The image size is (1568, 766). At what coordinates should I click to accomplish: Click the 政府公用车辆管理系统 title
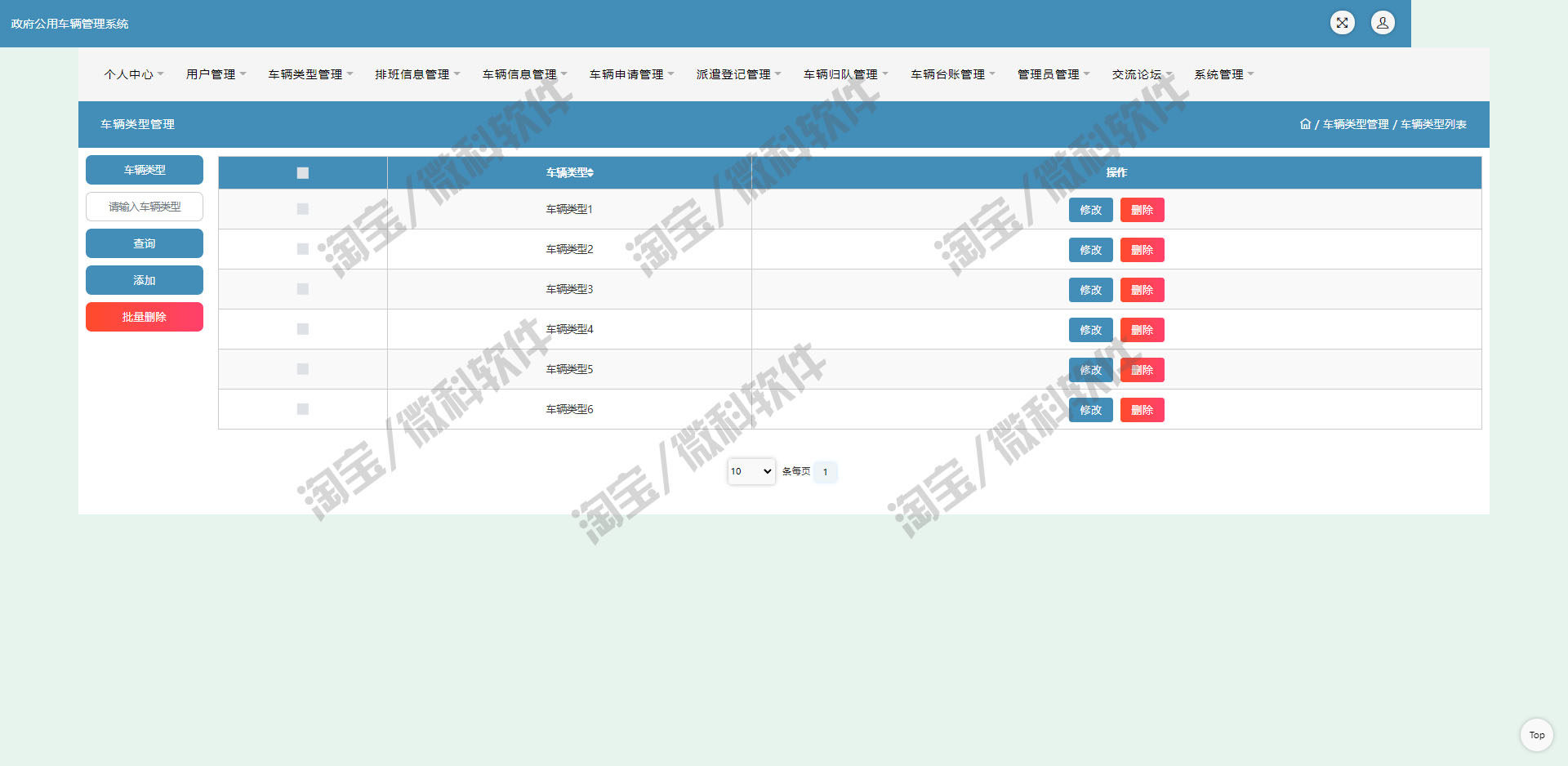69,24
